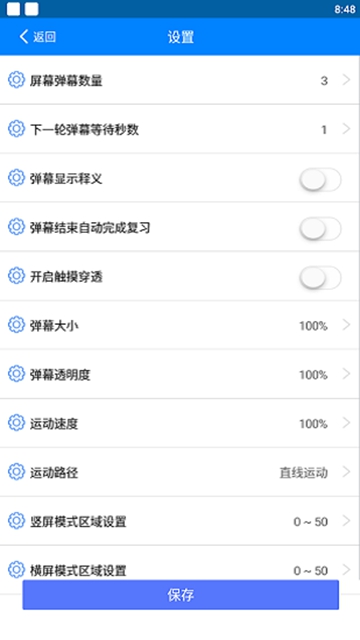The height and width of the screenshot is (640, 360).
Task: Expand 弹幕大小 chevron next to 100%
Action: [346, 325]
